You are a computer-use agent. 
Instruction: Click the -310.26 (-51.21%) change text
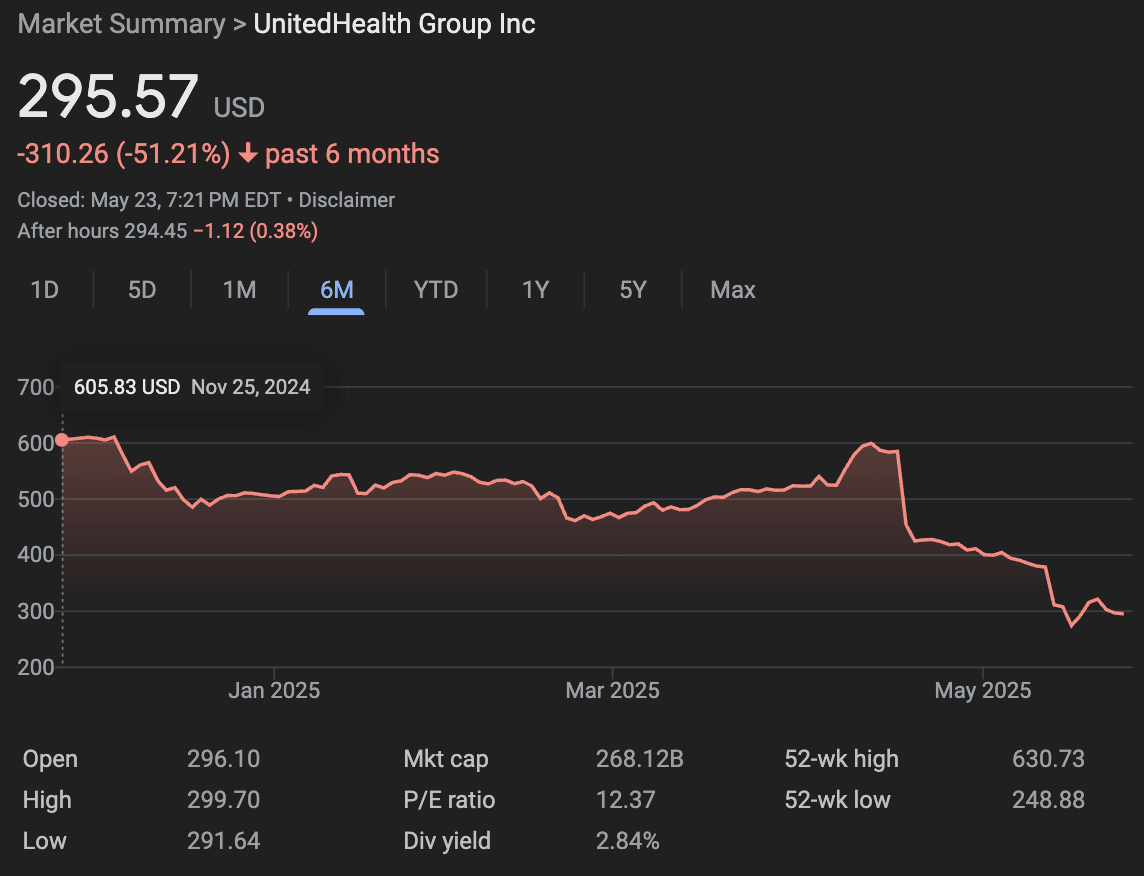click(123, 154)
